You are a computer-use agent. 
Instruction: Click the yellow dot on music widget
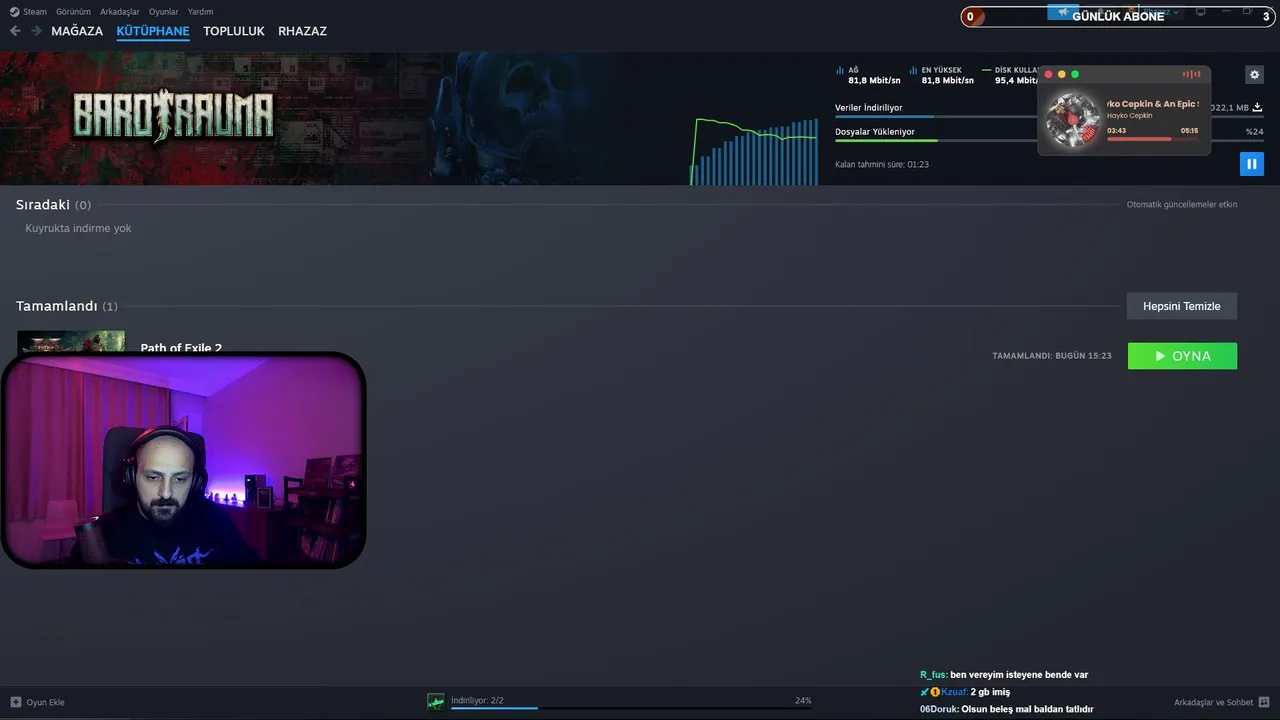click(1062, 74)
